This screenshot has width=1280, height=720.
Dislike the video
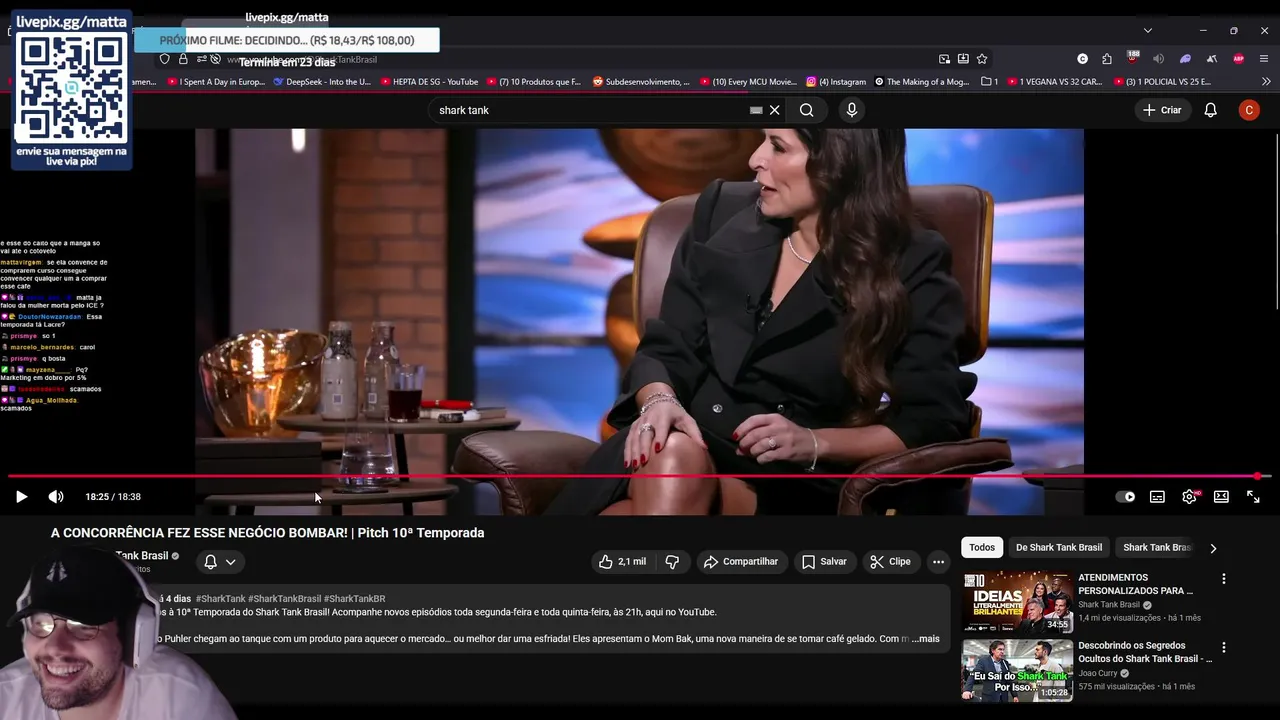tap(672, 562)
